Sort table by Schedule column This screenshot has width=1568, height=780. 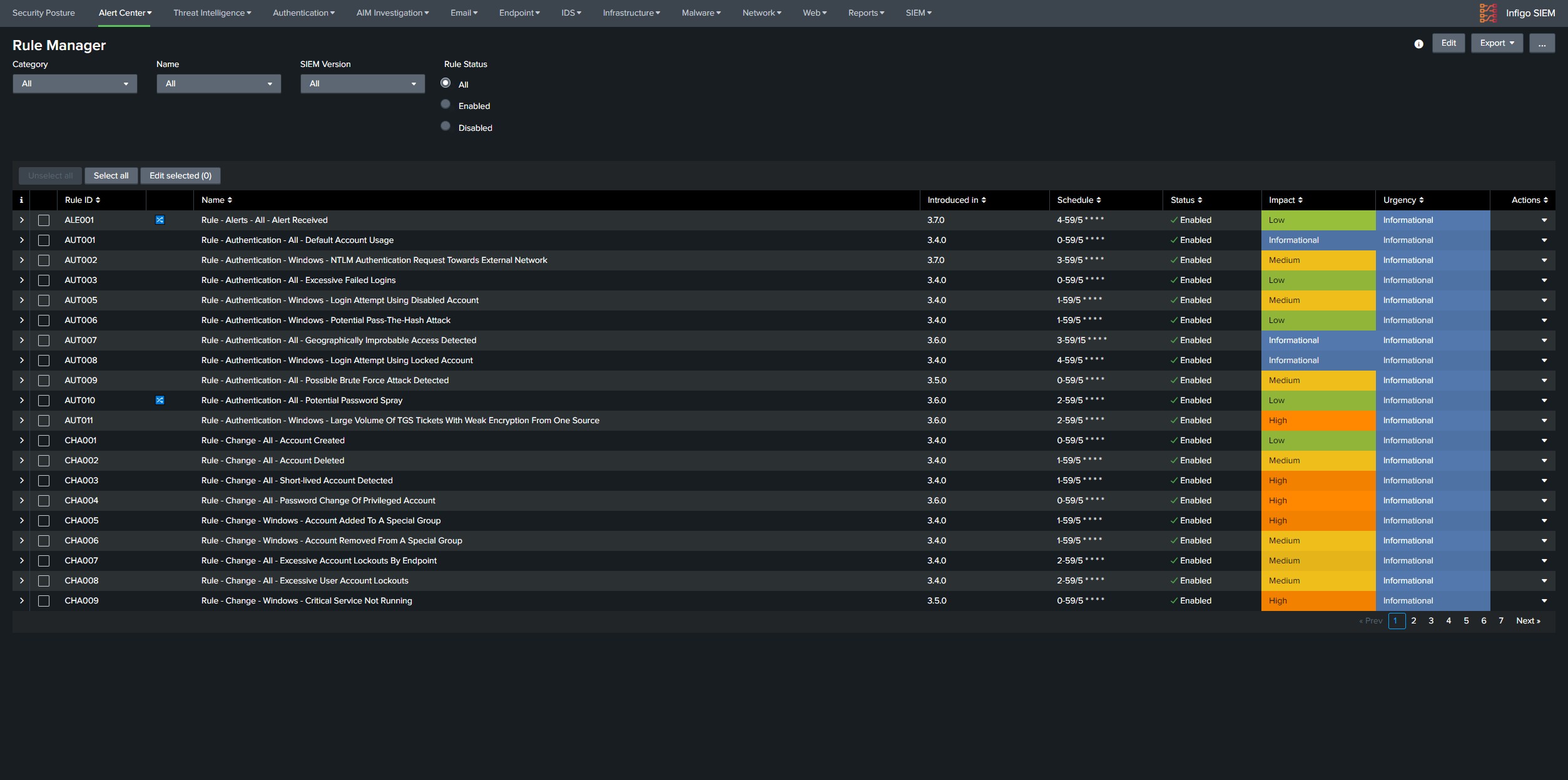[x=1099, y=200]
